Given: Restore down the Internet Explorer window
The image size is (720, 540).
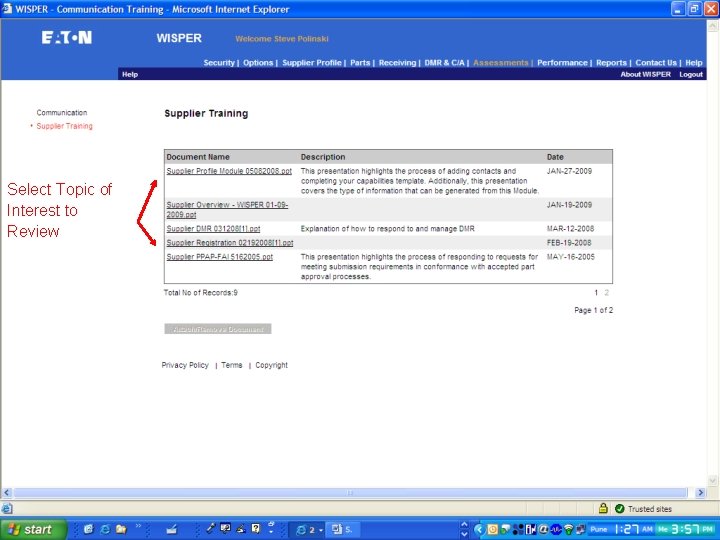Looking at the screenshot, I should pos(694,9).
